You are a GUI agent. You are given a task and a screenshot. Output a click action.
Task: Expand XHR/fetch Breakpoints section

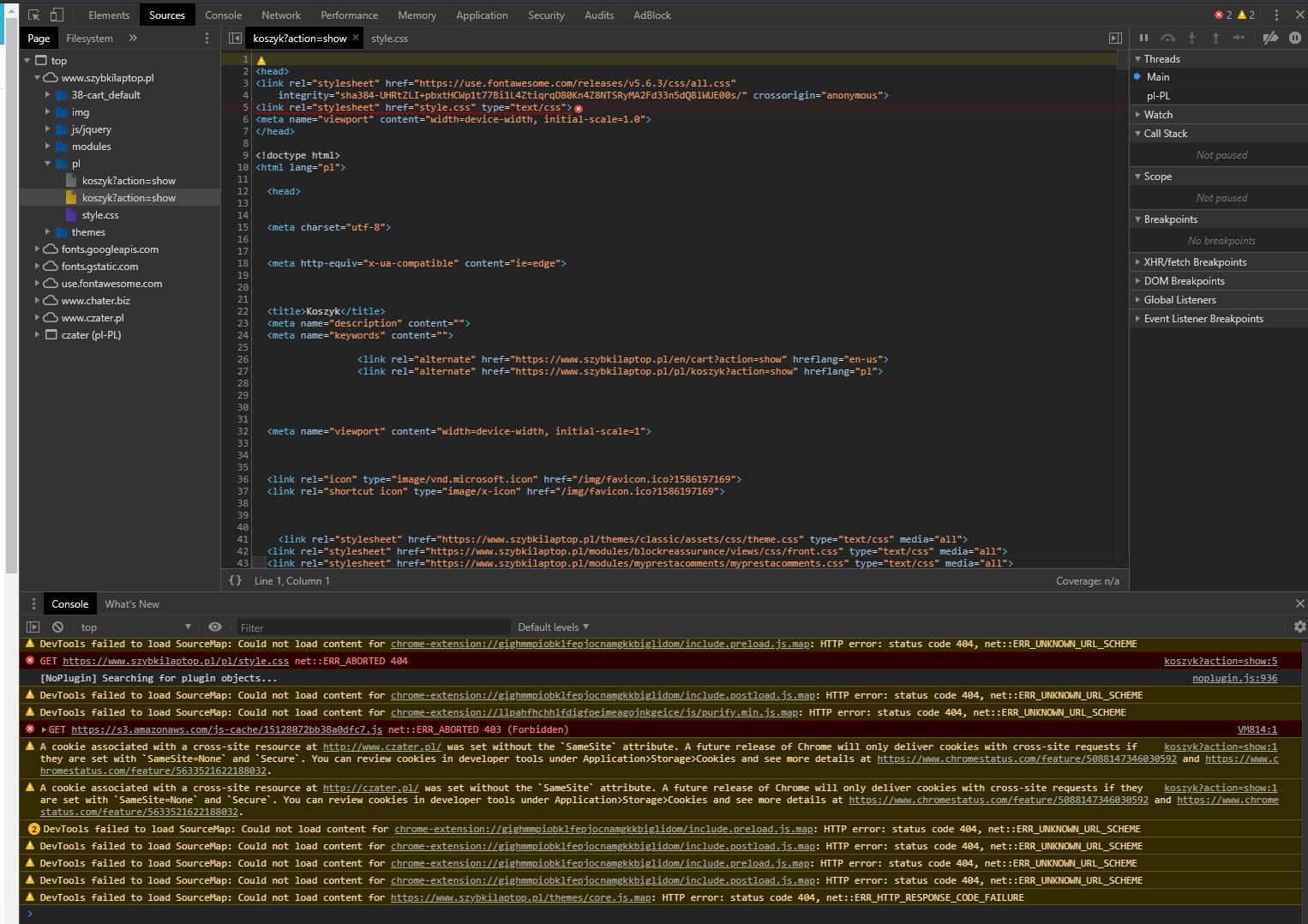pyautogui.click(x=1194, y=262)
